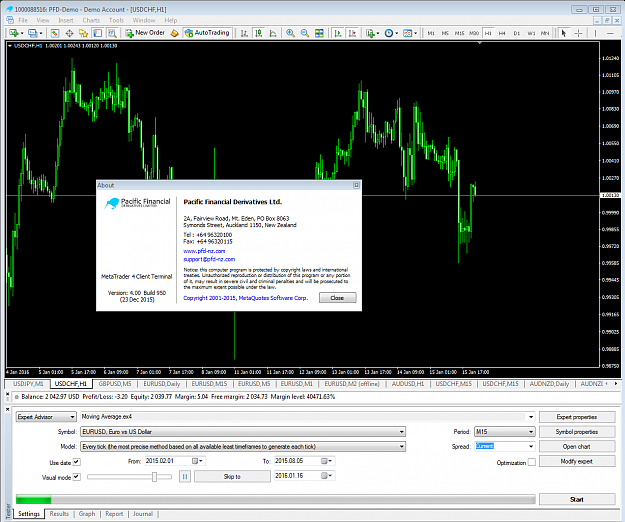Zoom out on the chart
The image size is (625, 522).
click(x=305, y=33)
